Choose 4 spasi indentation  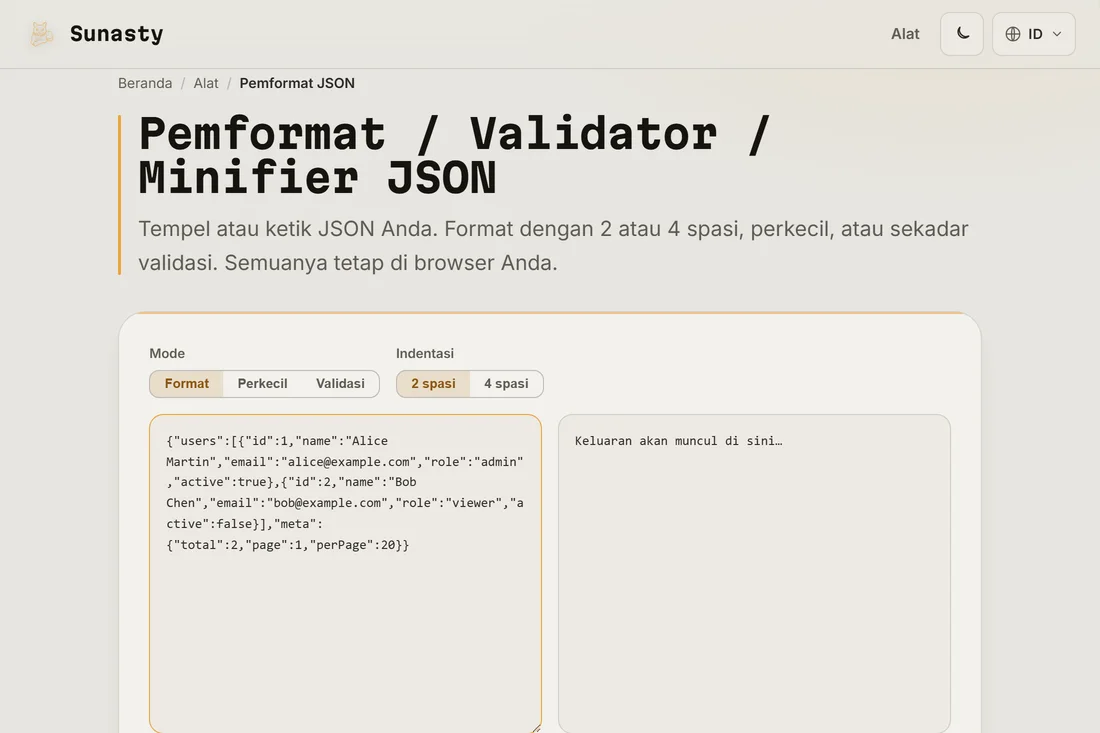[506, 384]
